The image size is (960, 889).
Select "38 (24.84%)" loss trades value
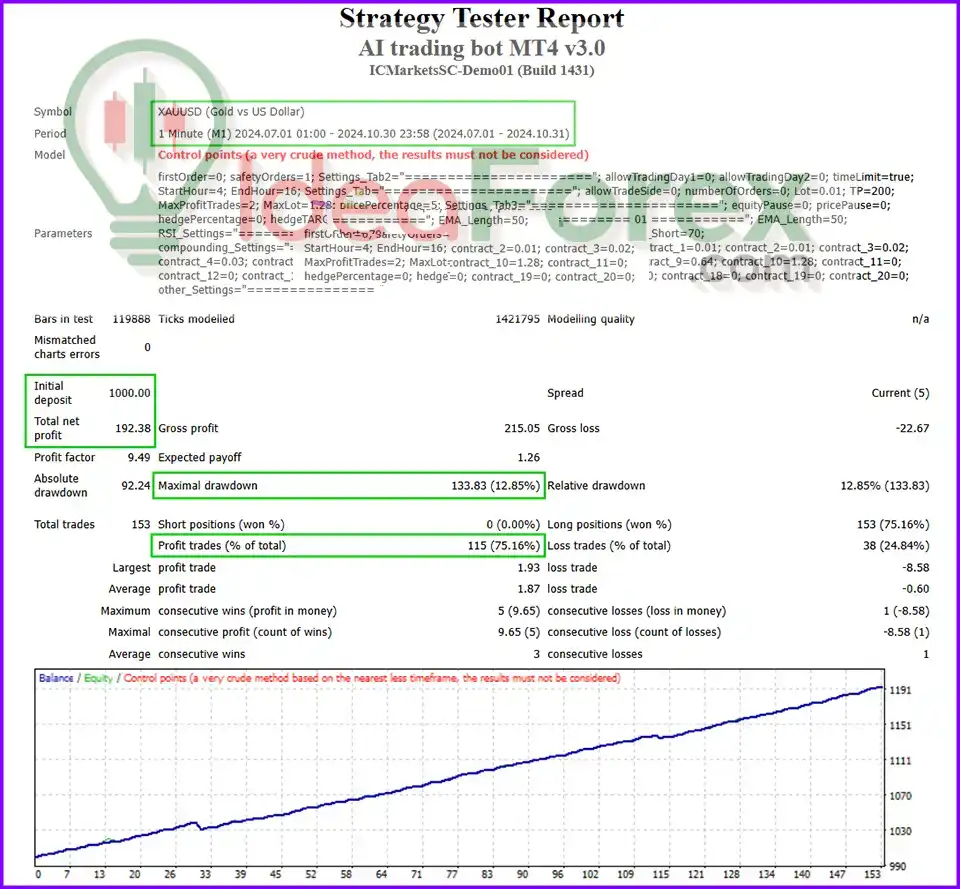(x=896, y=546)
